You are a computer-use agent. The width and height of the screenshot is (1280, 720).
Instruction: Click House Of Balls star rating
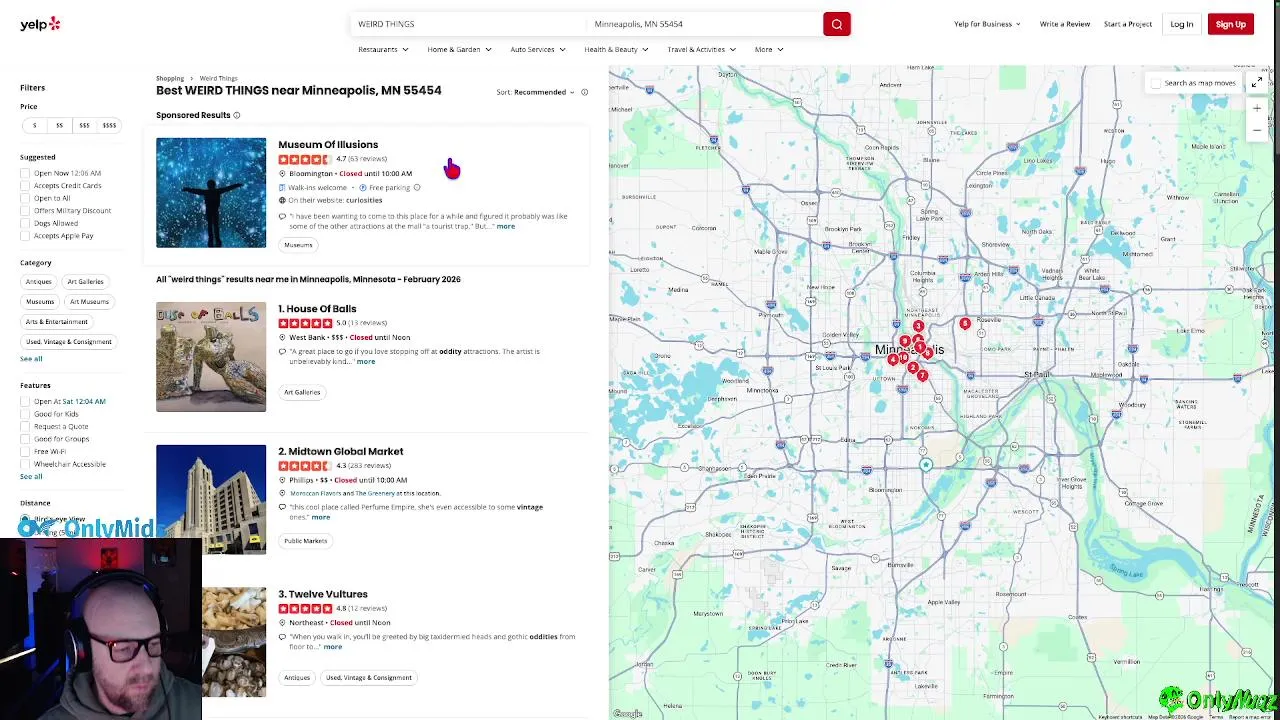click(305, 323)
